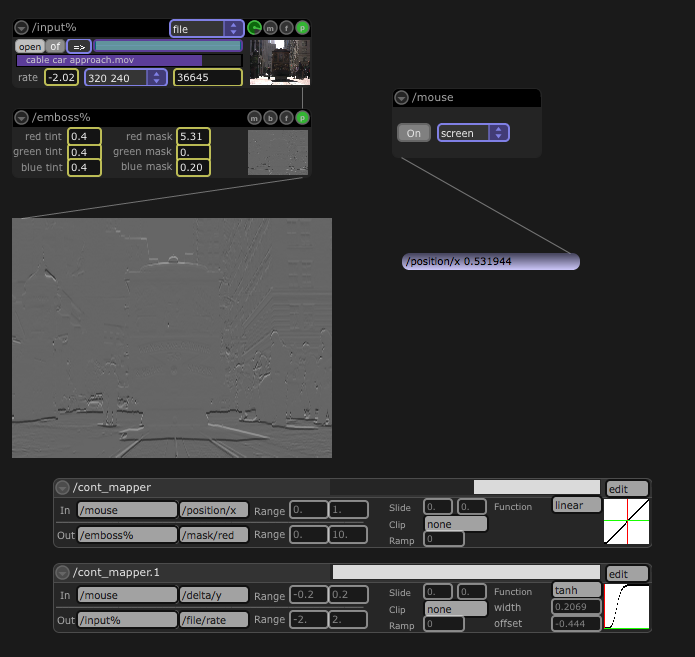Toggle mute (m) on /emboss% module
Screen dimensions: 695x657
[255, 118]
